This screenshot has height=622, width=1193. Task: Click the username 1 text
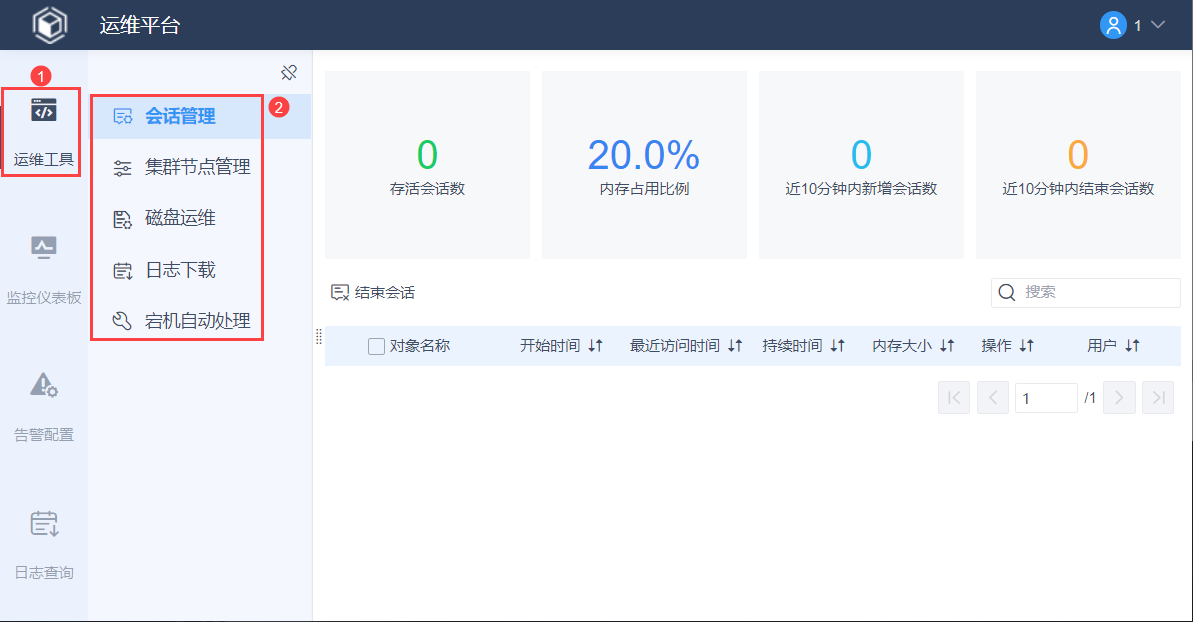[1137, 26]
